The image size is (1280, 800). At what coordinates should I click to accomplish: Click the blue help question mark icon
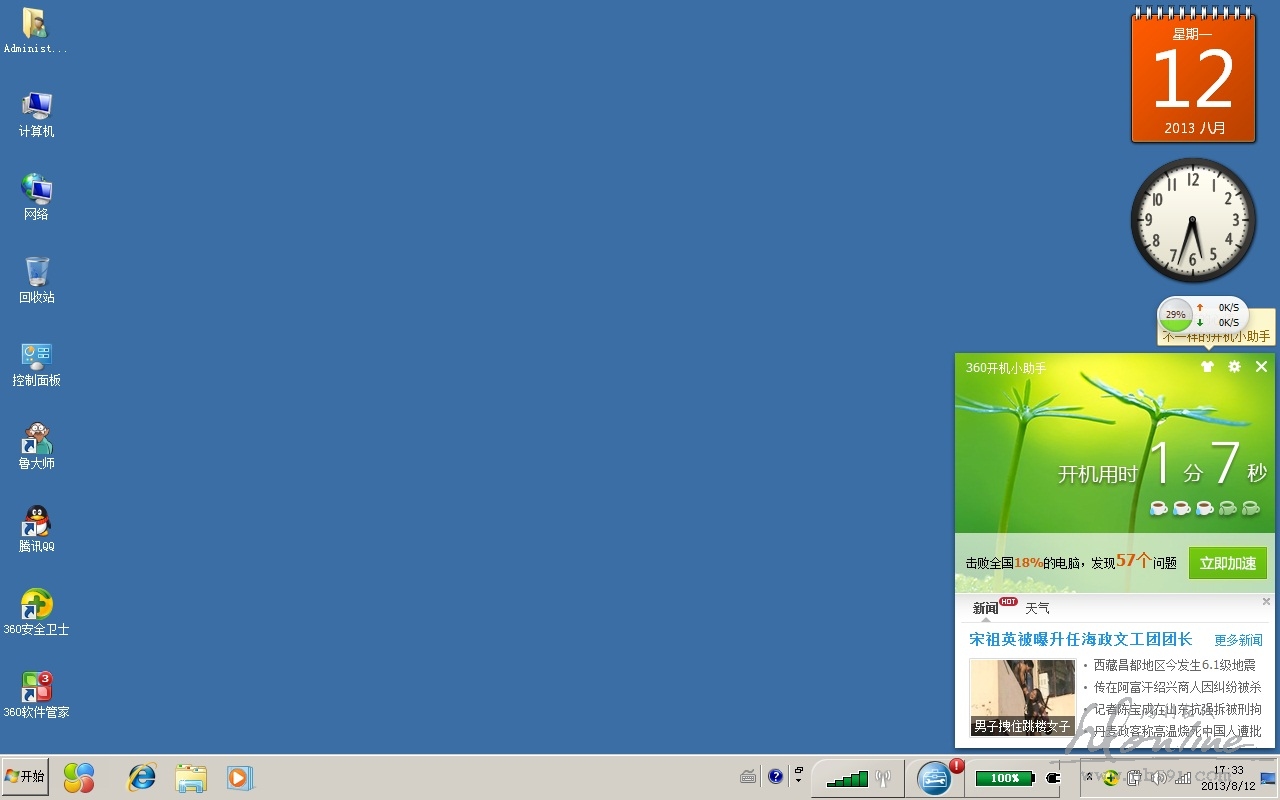(775, 777)
